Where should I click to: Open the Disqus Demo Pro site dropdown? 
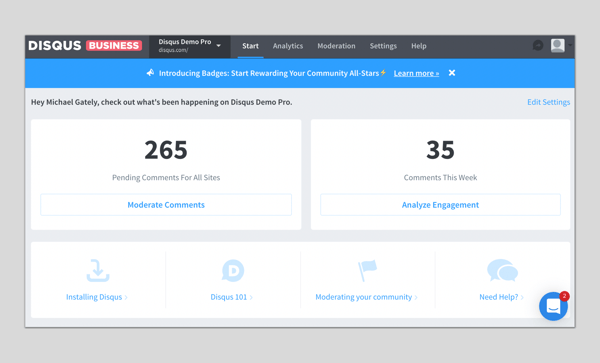[x=190, y=46]
